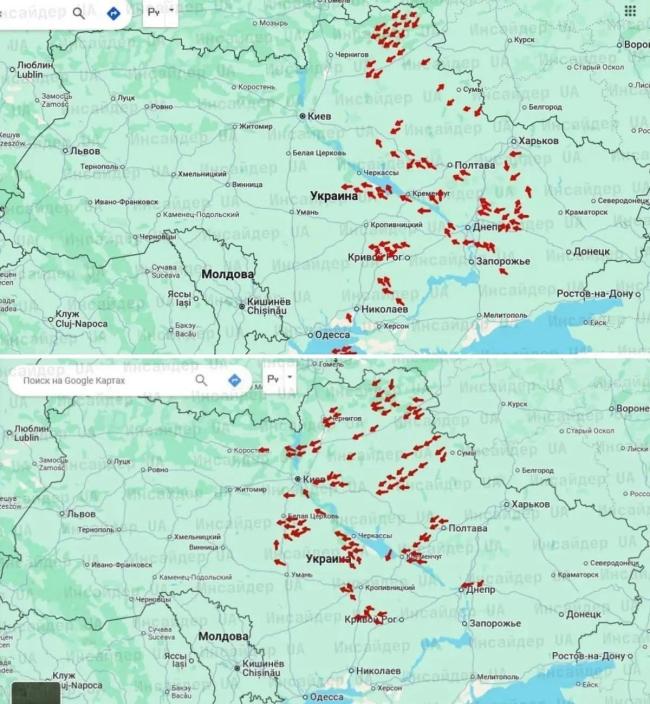This screenshot has height=704, width=650.
Task: Open the dark layers thumbnail in lower map corner
Action: [x=35, y=693]
